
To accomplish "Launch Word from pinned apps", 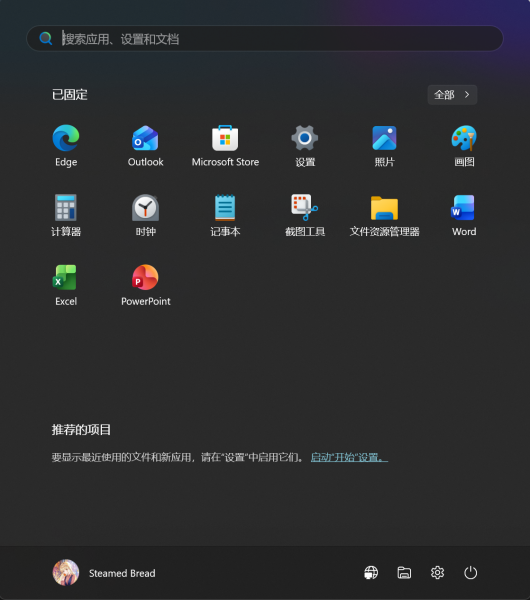I will [464, 215].
